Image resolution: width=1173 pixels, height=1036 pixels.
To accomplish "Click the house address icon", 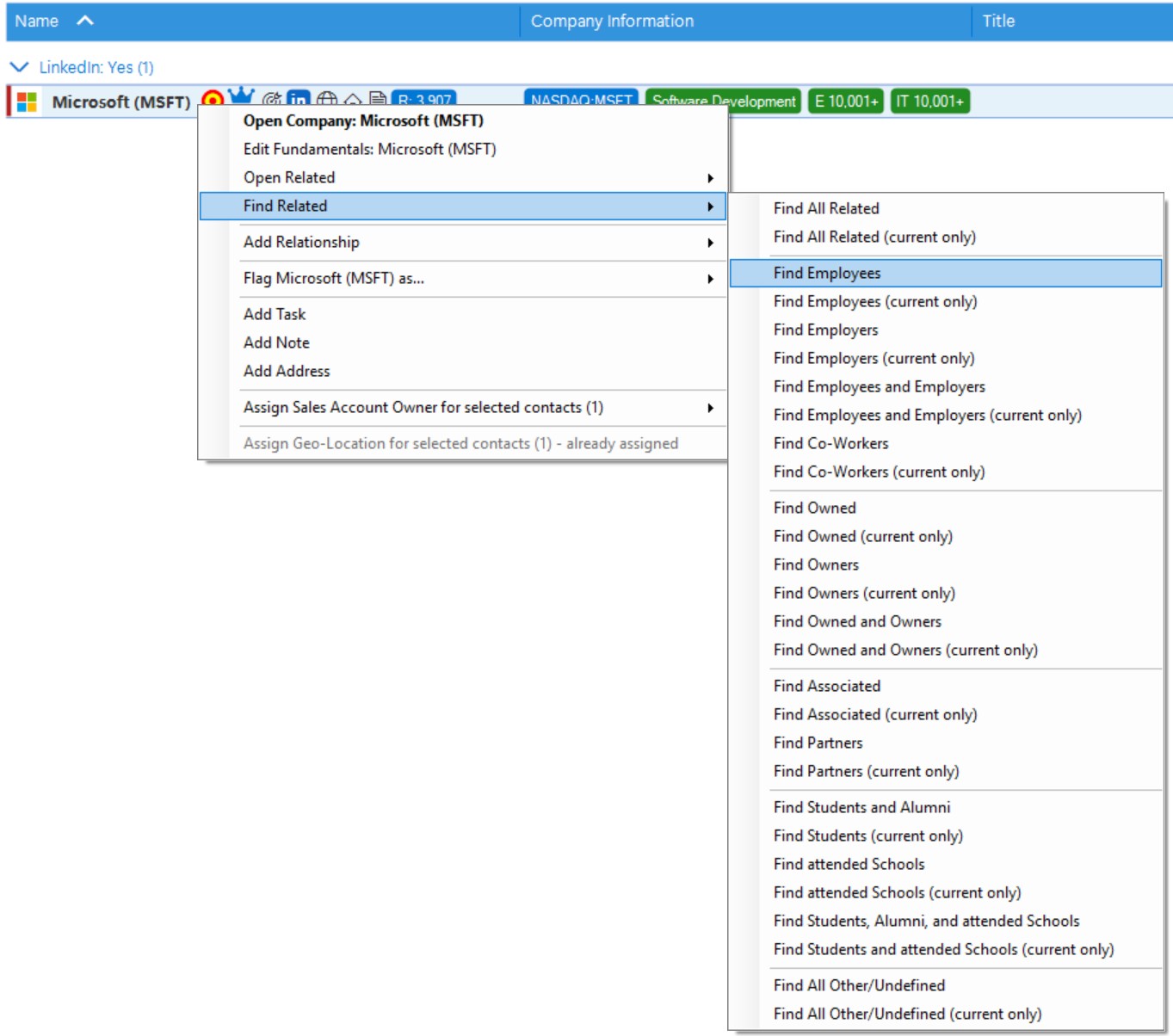I will point(352,99).
